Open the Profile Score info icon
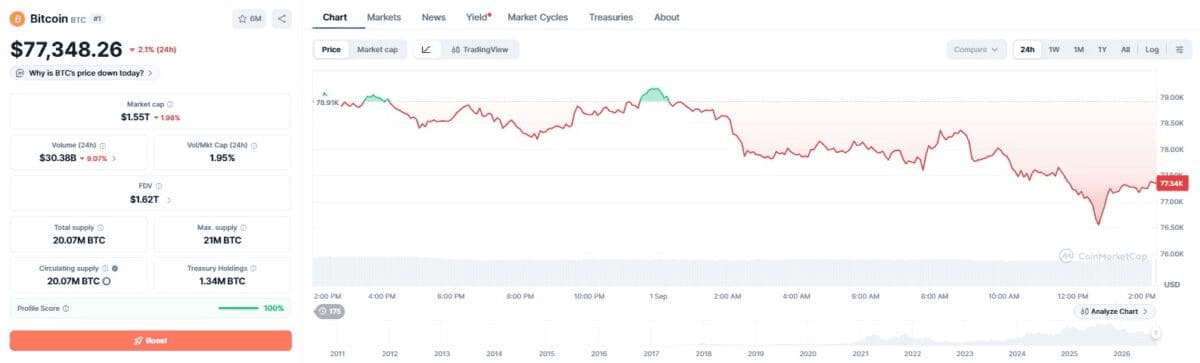 pyautogui.click(x=66, y=308)
